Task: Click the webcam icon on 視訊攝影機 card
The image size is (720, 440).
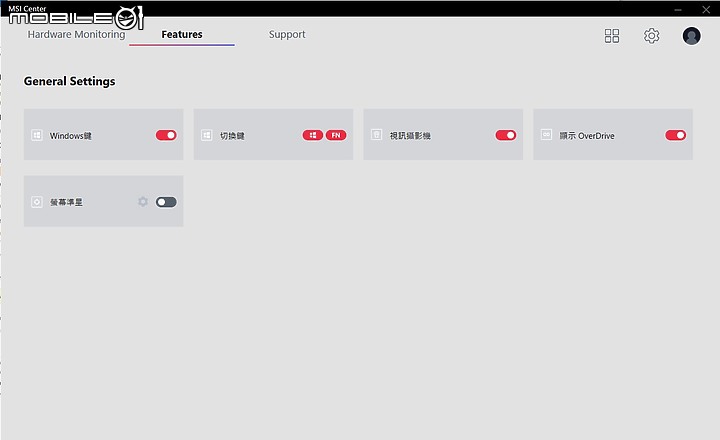Action: 376,135
